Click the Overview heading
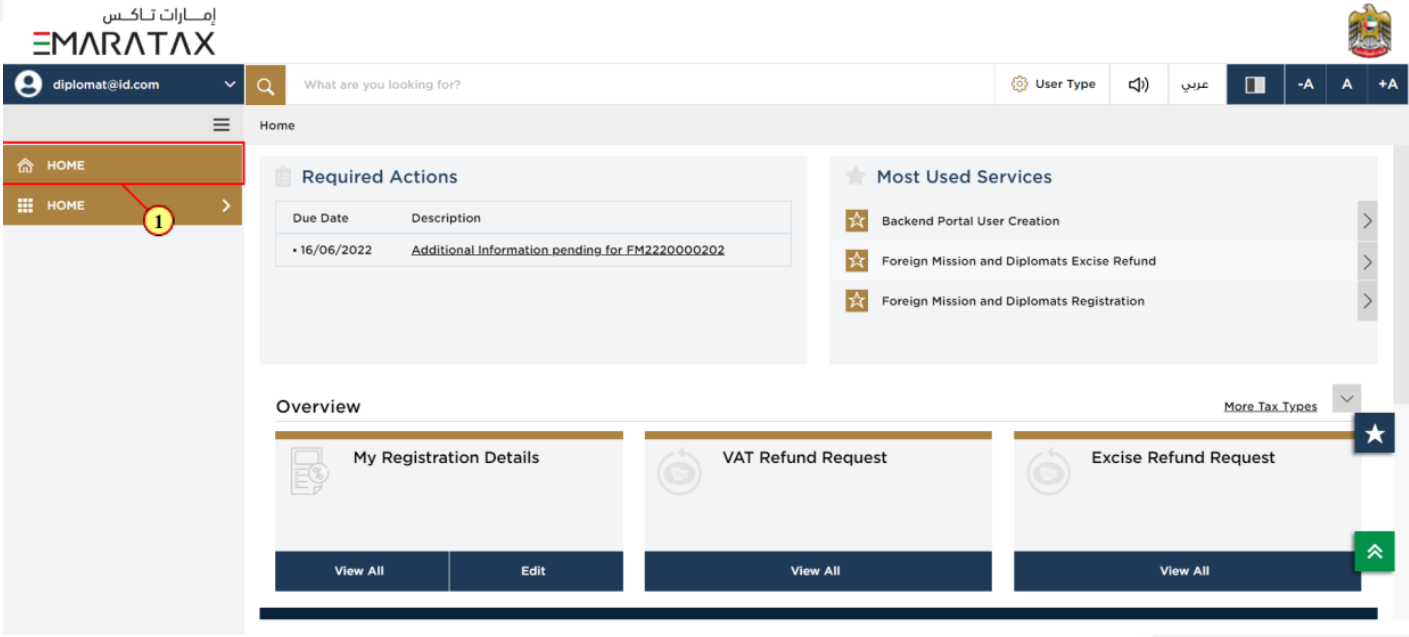1409x637 pixels. [x=318, y=407]
